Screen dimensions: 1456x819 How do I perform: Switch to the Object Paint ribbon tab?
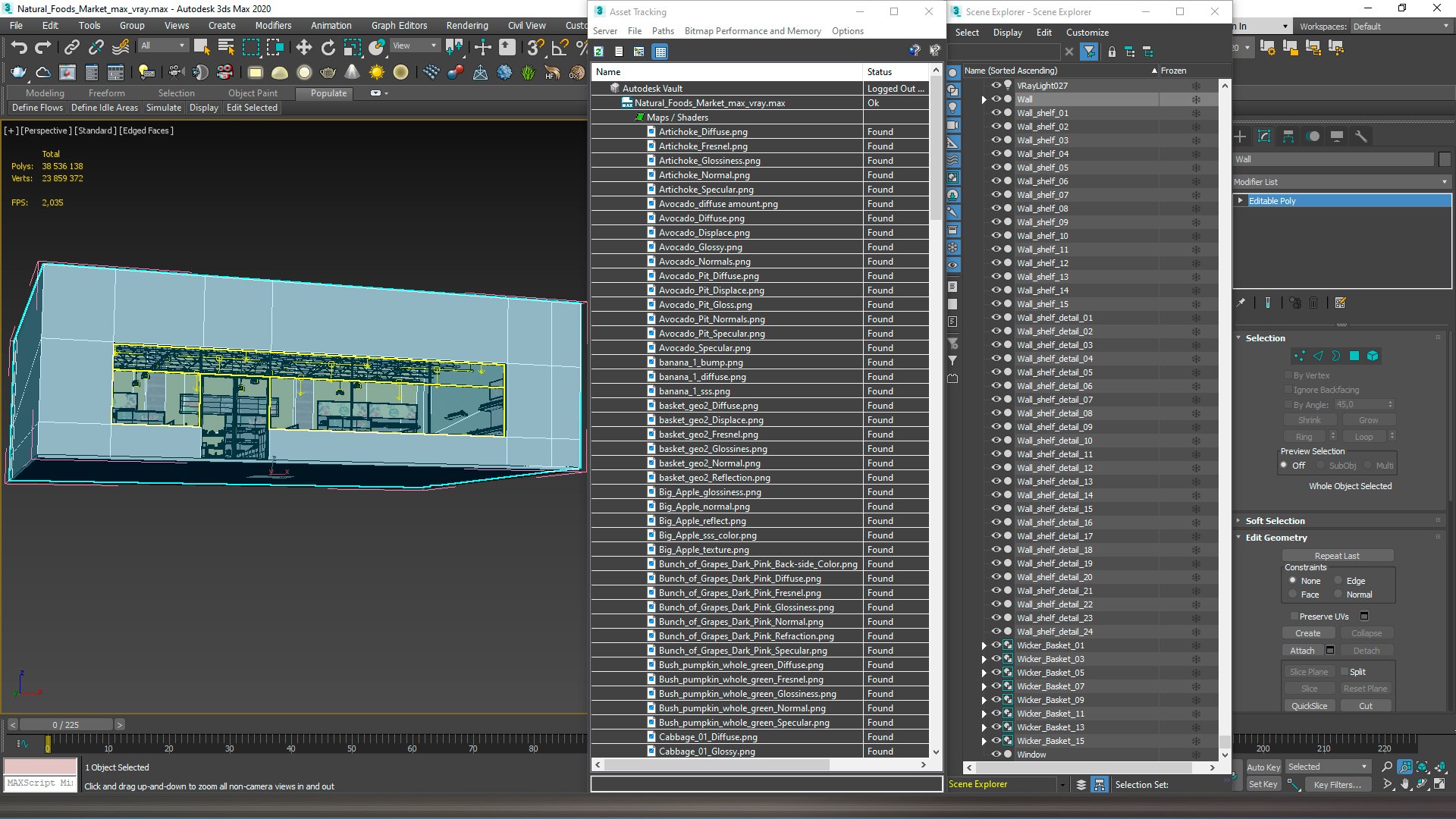(253, 93)
